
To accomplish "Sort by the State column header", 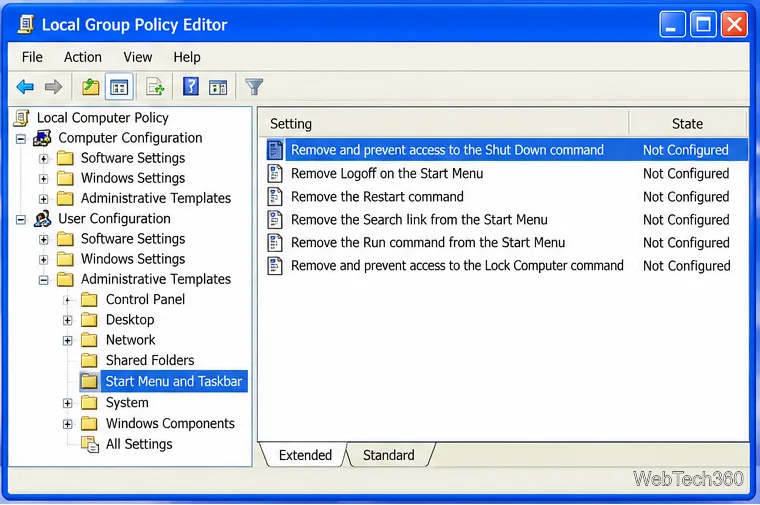I will [x=687, y=124].
